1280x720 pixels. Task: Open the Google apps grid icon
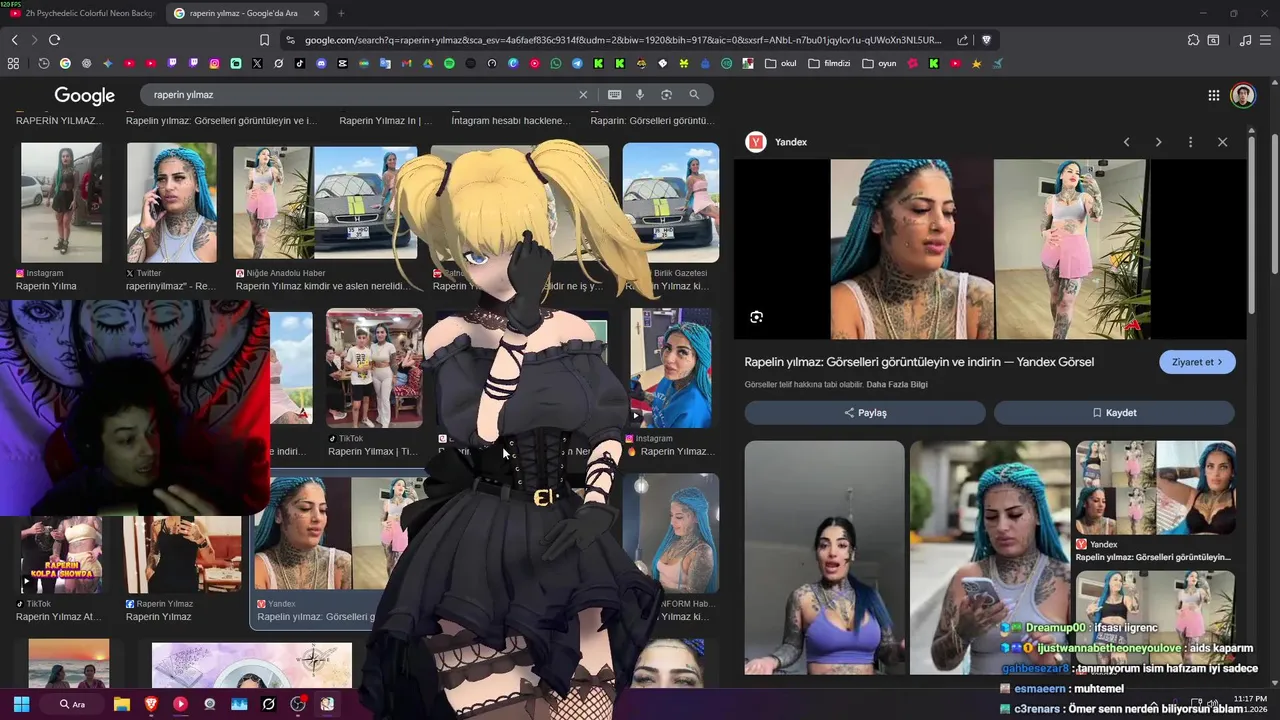(1213, 95)
